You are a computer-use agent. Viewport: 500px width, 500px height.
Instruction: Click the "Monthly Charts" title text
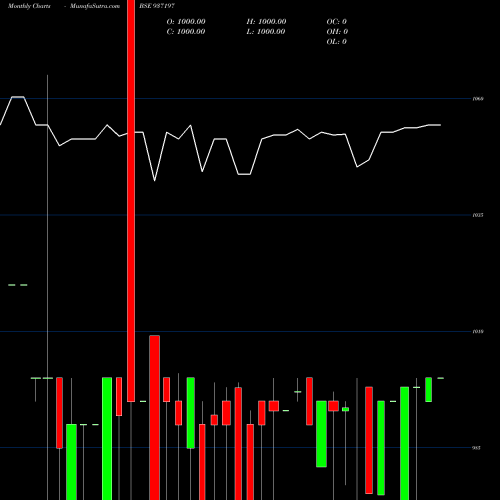click(x=29, y=6)
